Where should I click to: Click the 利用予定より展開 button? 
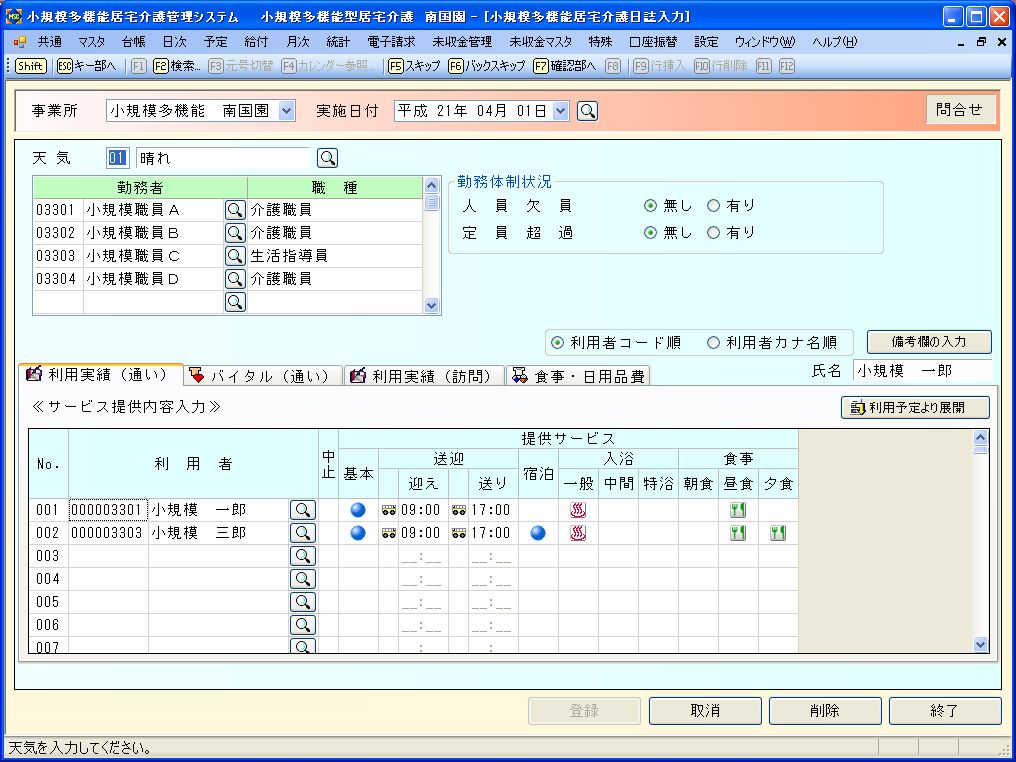[915, 408]
